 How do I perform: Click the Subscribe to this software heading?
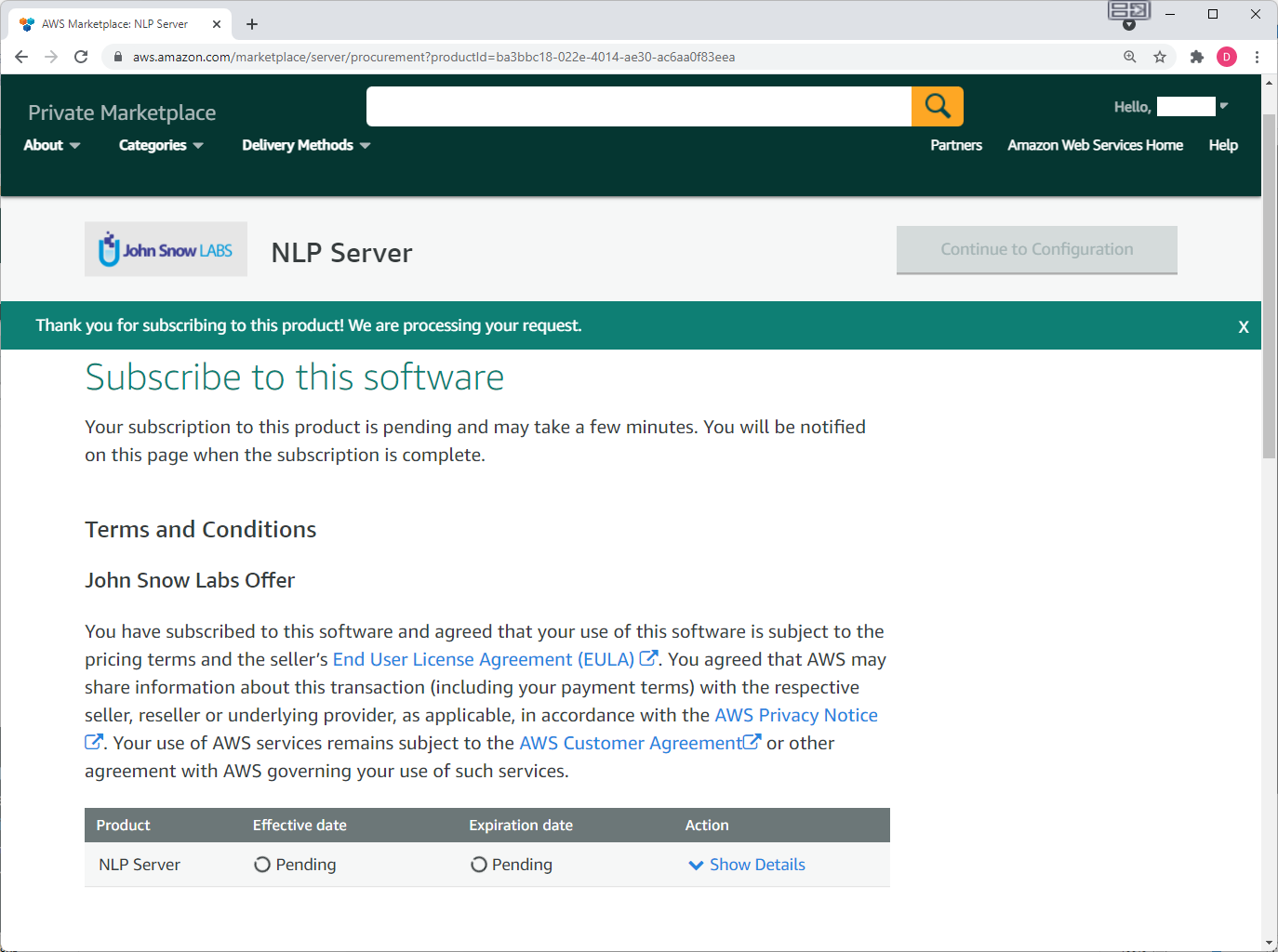point(295,377)
